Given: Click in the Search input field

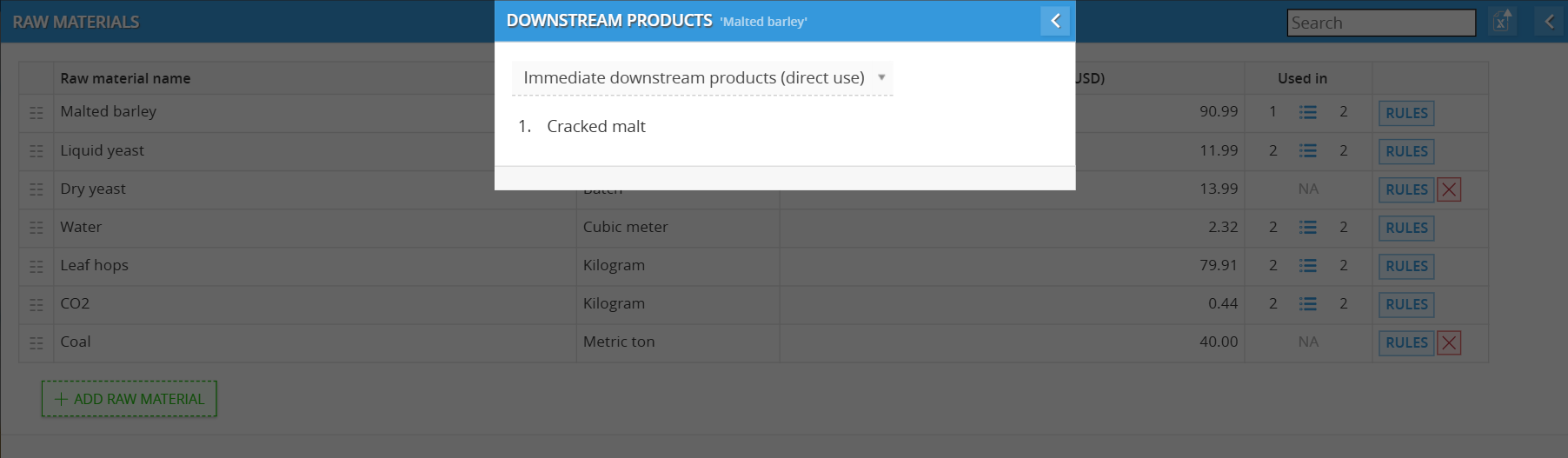Looking at the screenshot, I should [1380, 23].
